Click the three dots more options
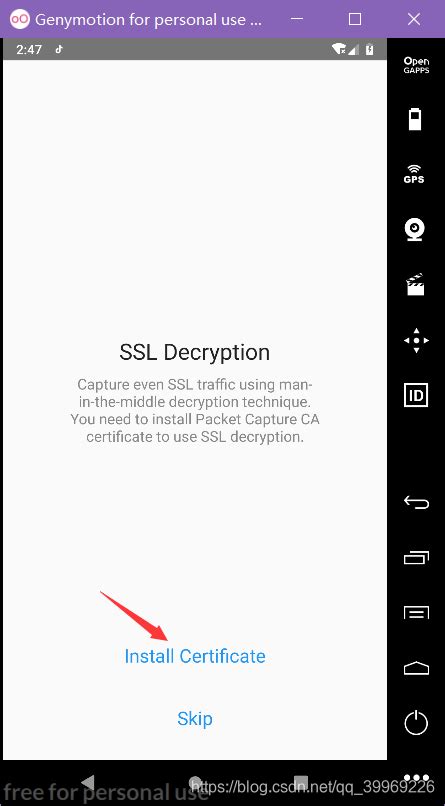Image resolution: width=445 pixels, height=806 pixels. pos(416,778)
